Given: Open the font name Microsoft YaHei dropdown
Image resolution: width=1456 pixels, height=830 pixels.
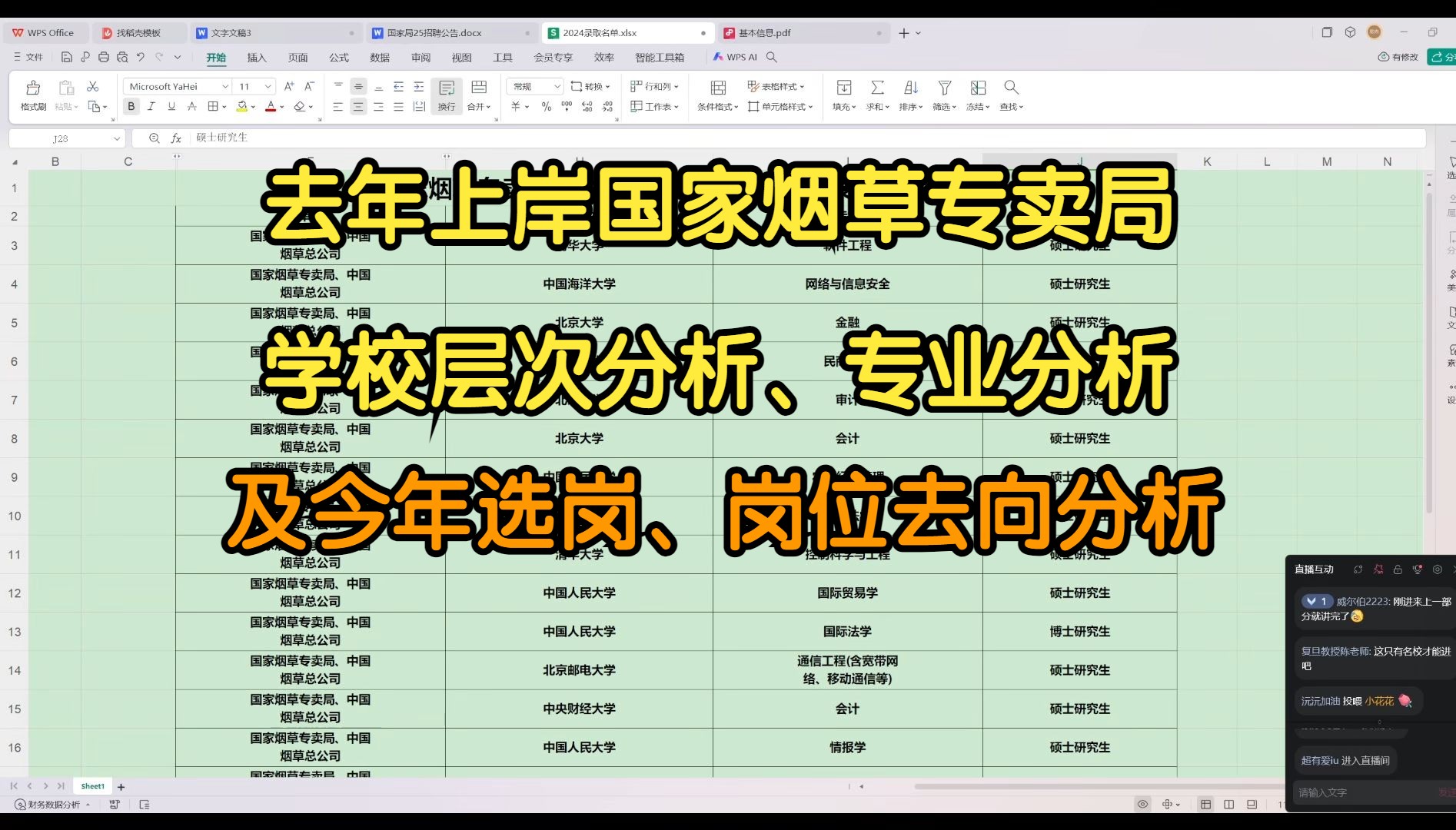Looking at the screenshot, I should click(x=224, y=87).
